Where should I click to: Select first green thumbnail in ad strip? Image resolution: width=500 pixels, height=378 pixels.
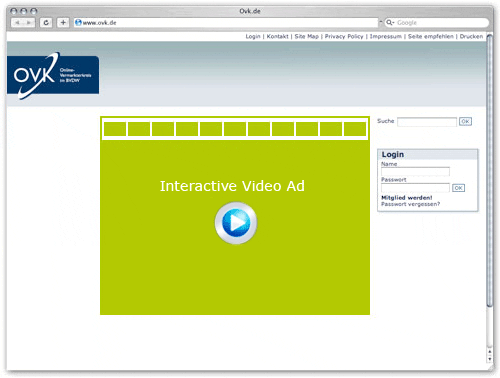coord(115,129)
